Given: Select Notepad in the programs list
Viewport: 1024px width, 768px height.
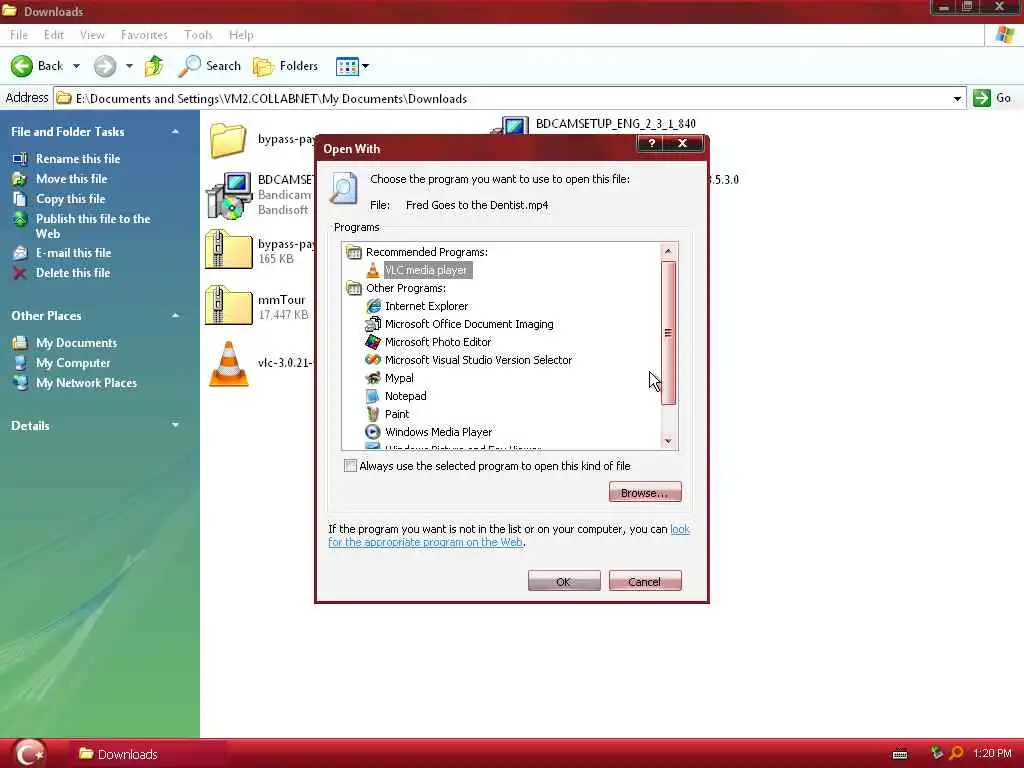Looking at the screenshot, I should click(x=405, y=396).
